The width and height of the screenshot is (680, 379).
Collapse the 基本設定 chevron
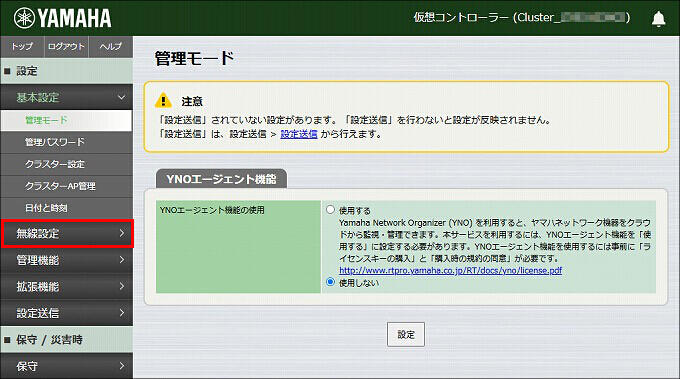pyautogui.click(x=121, y=98)
